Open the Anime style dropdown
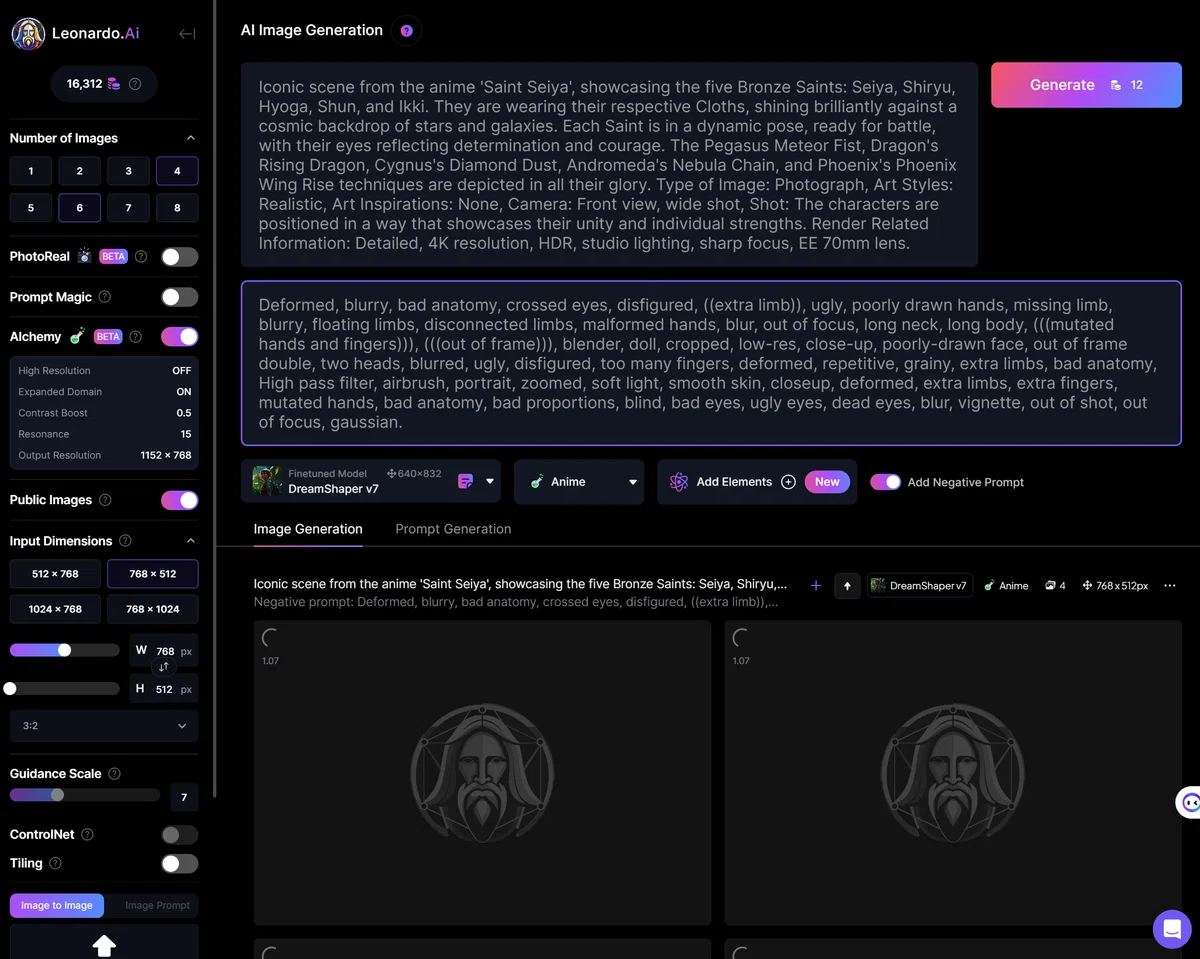The height and width of the screenshot is (959, 1200). (x=579, y=482)
